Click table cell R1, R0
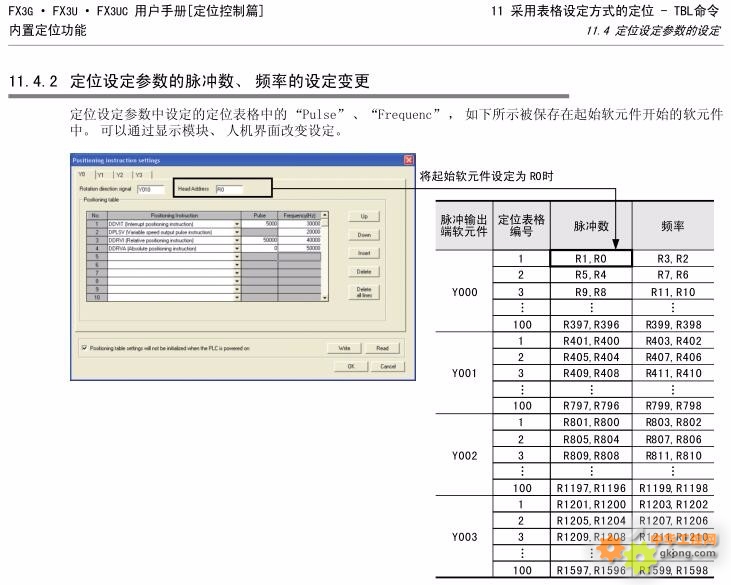The height and width of the screenshot is (585, 731). [x=591, y=259]
